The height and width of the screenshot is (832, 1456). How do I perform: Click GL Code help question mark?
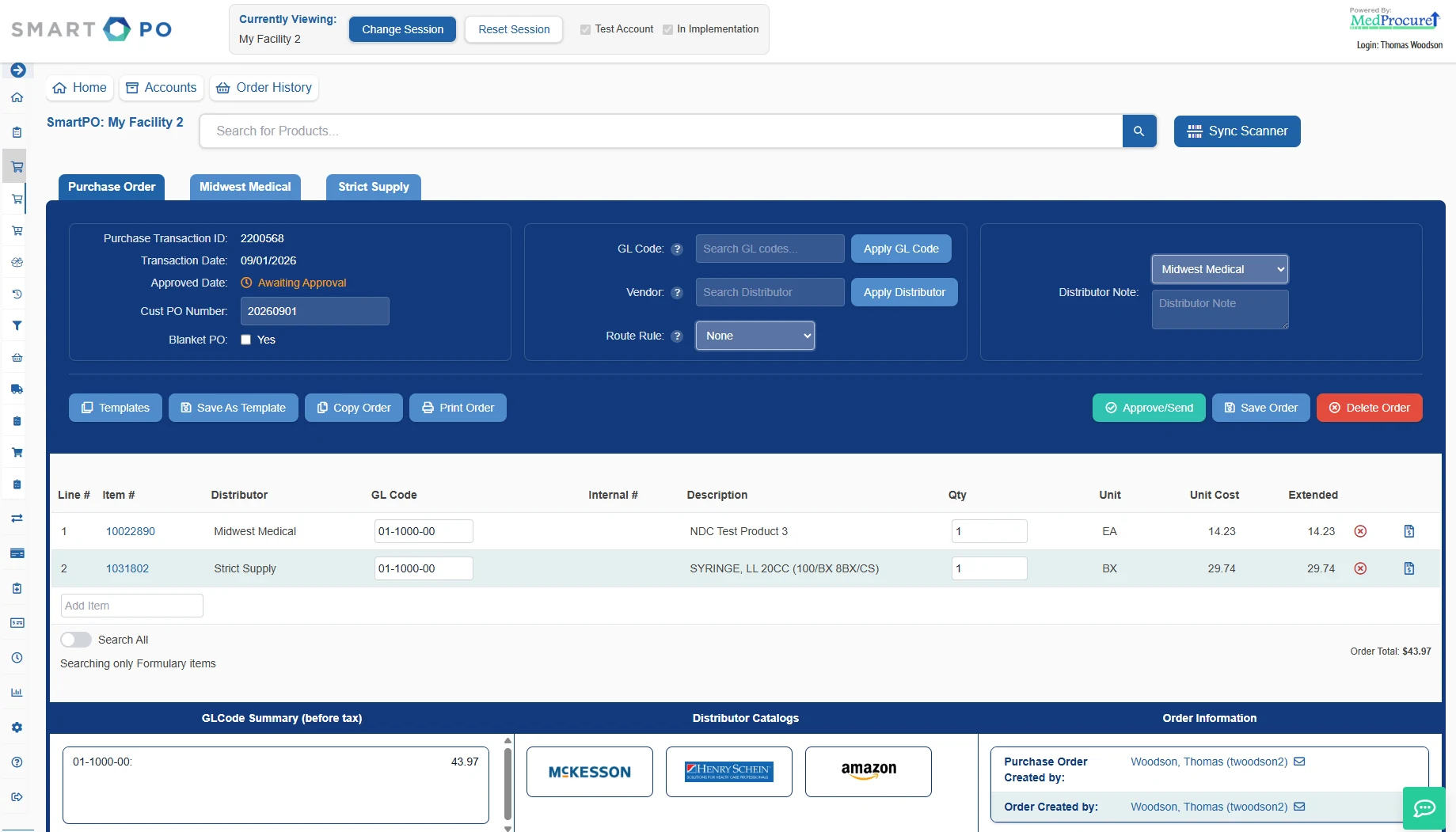(x=677, y=249)
